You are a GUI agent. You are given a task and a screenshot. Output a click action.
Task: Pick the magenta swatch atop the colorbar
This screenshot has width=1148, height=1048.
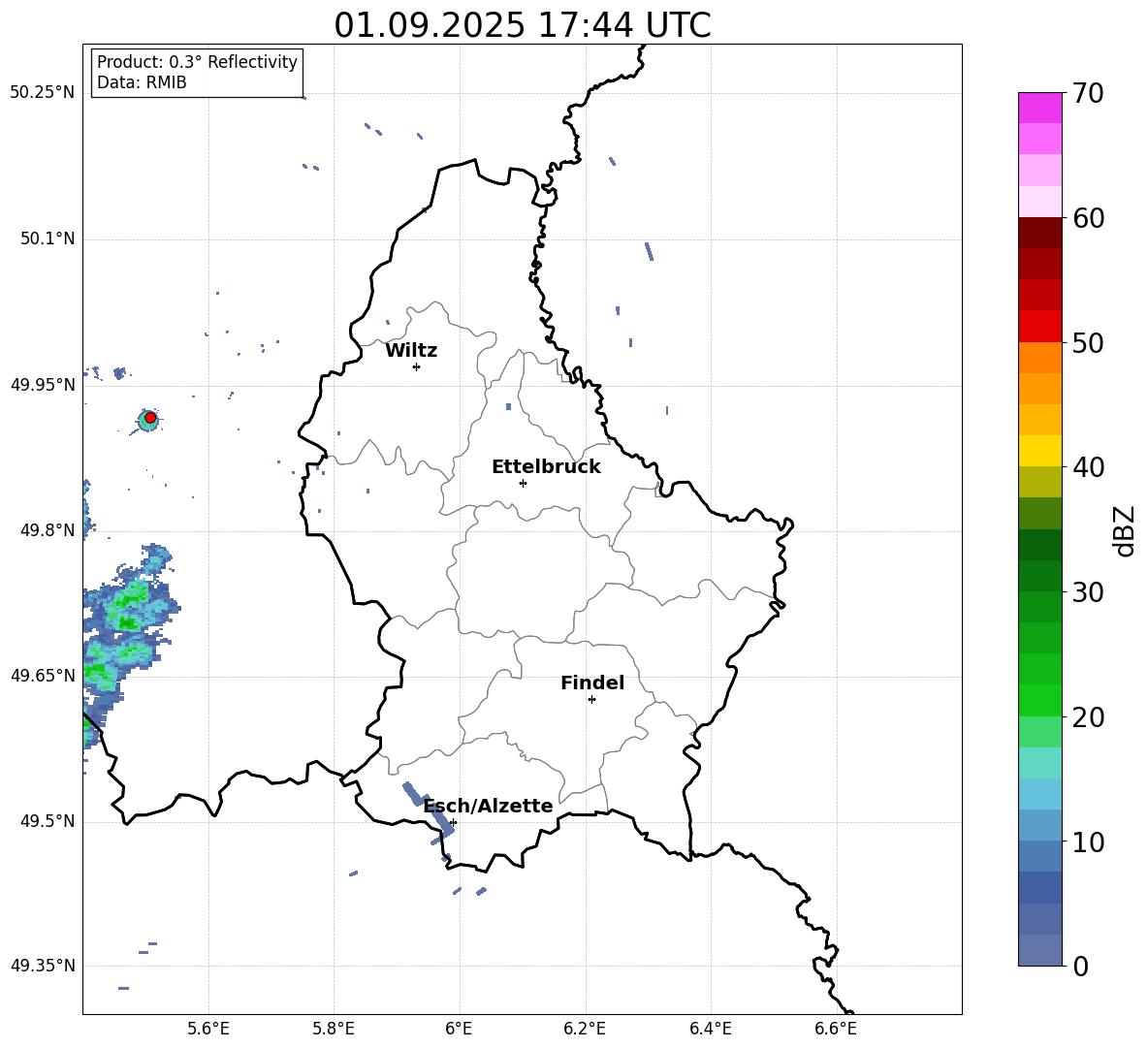[x=1039, y=108]
